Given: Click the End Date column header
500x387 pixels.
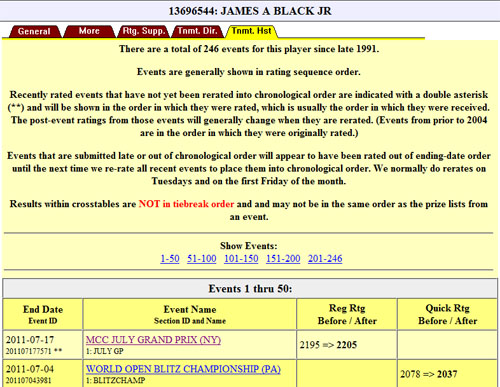Looking at the screenshot, I should tap(43, 314).
